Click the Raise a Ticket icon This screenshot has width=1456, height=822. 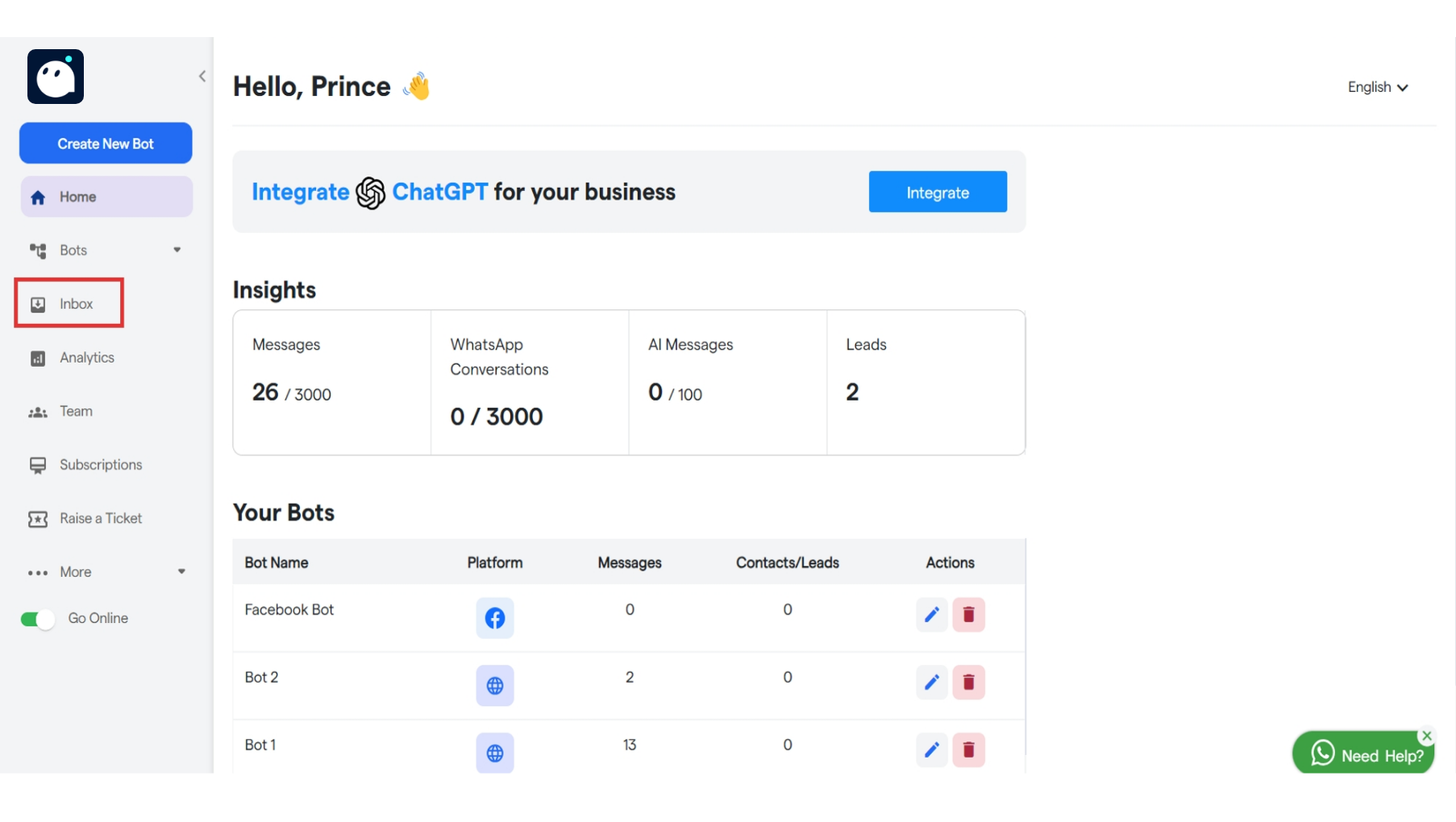[x=38, y=519]
